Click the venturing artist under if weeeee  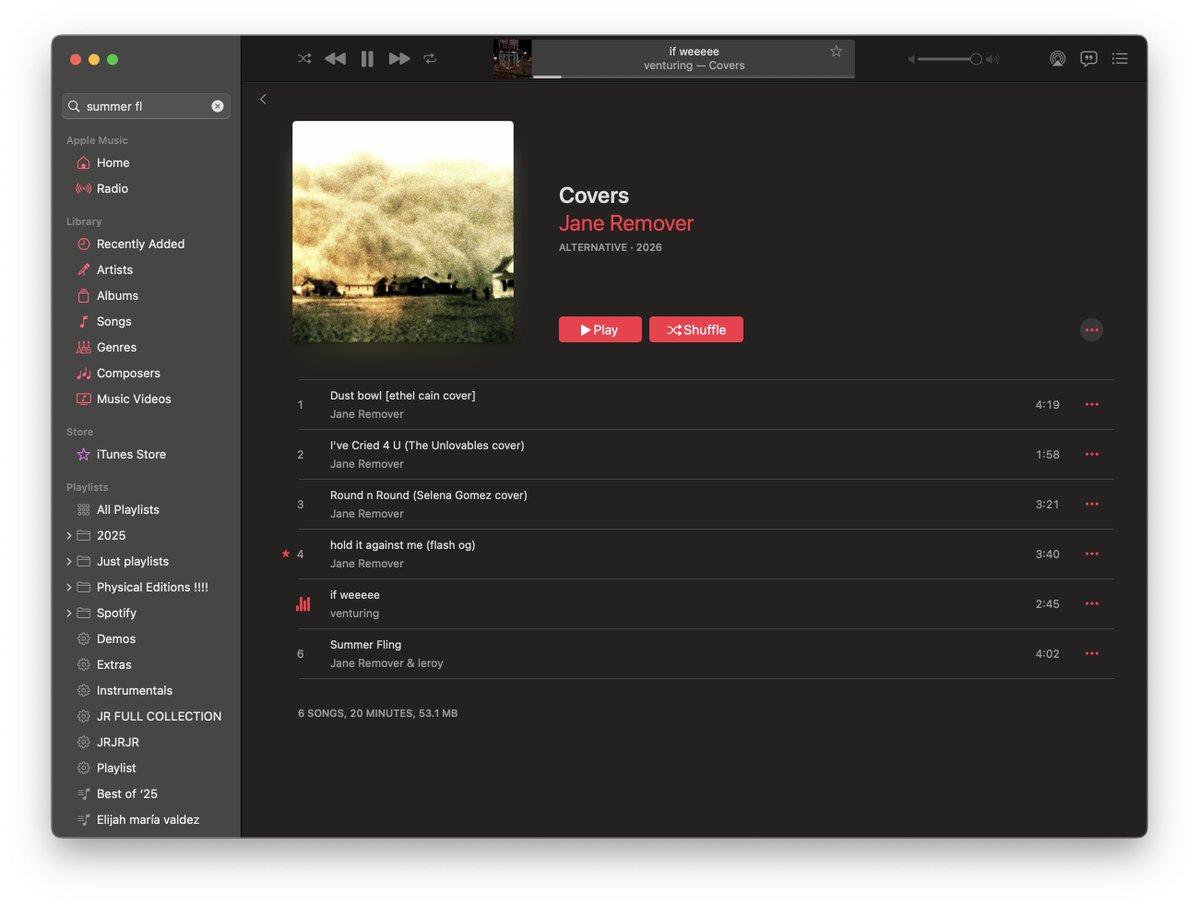(x=354, y=614)
